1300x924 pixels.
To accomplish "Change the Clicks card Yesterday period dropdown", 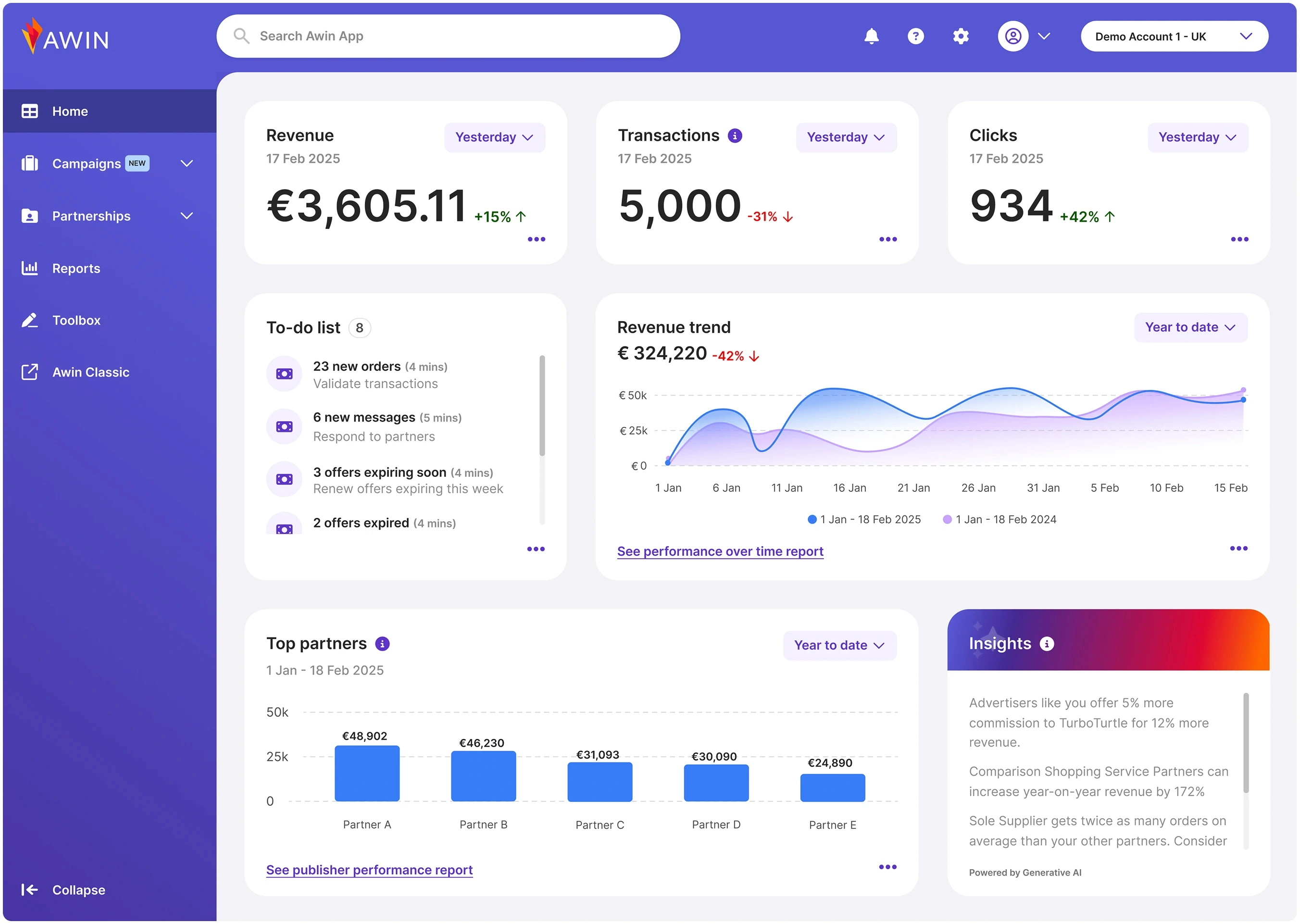I will [1197, 137].
